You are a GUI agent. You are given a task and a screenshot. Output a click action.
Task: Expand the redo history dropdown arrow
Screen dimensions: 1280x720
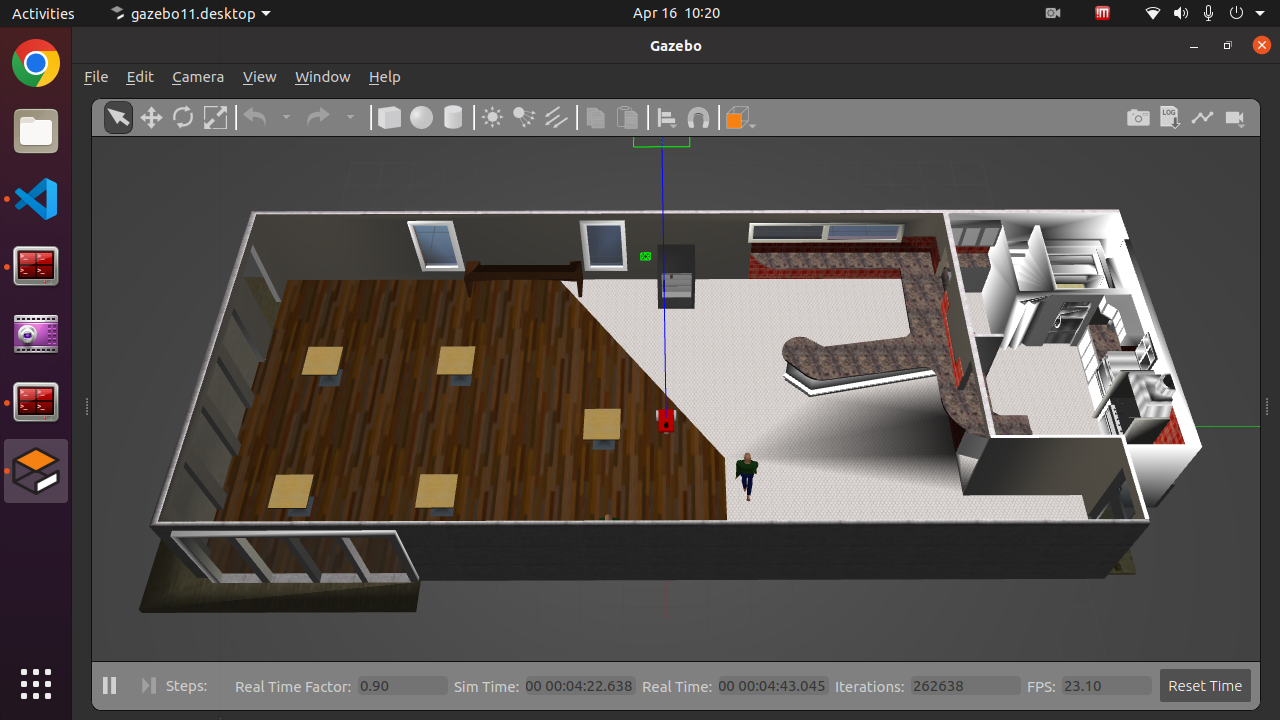(350, 118)
